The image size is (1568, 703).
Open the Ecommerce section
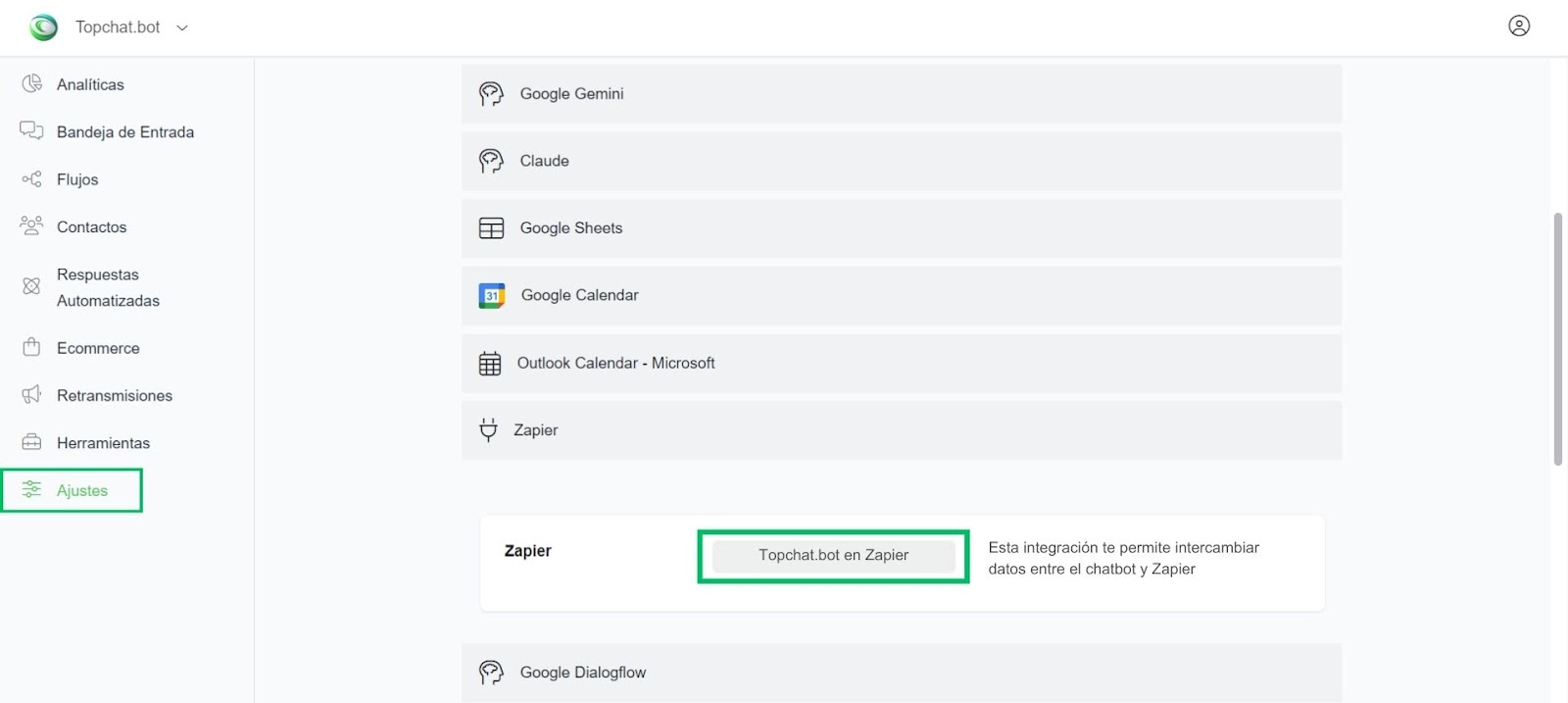[98, 348]
